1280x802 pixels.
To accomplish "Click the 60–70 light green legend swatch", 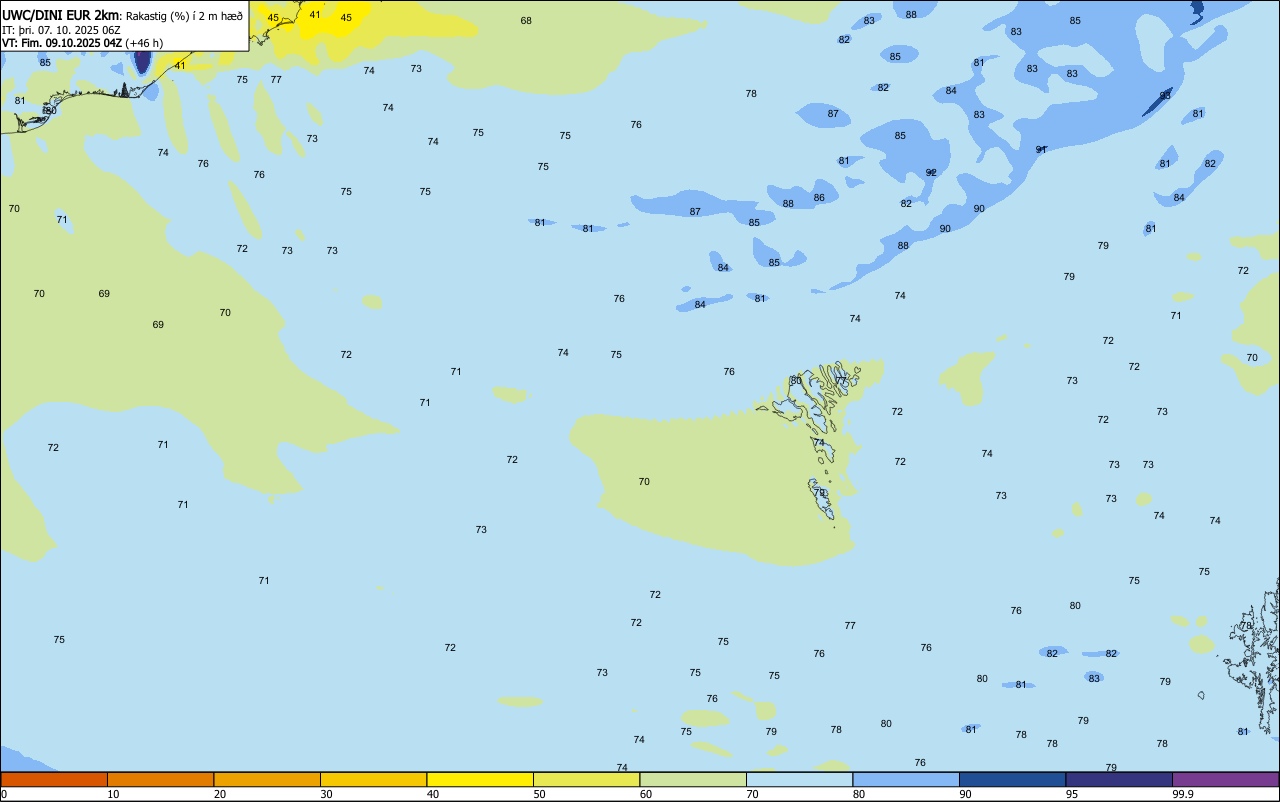I will tap(693, 779).
